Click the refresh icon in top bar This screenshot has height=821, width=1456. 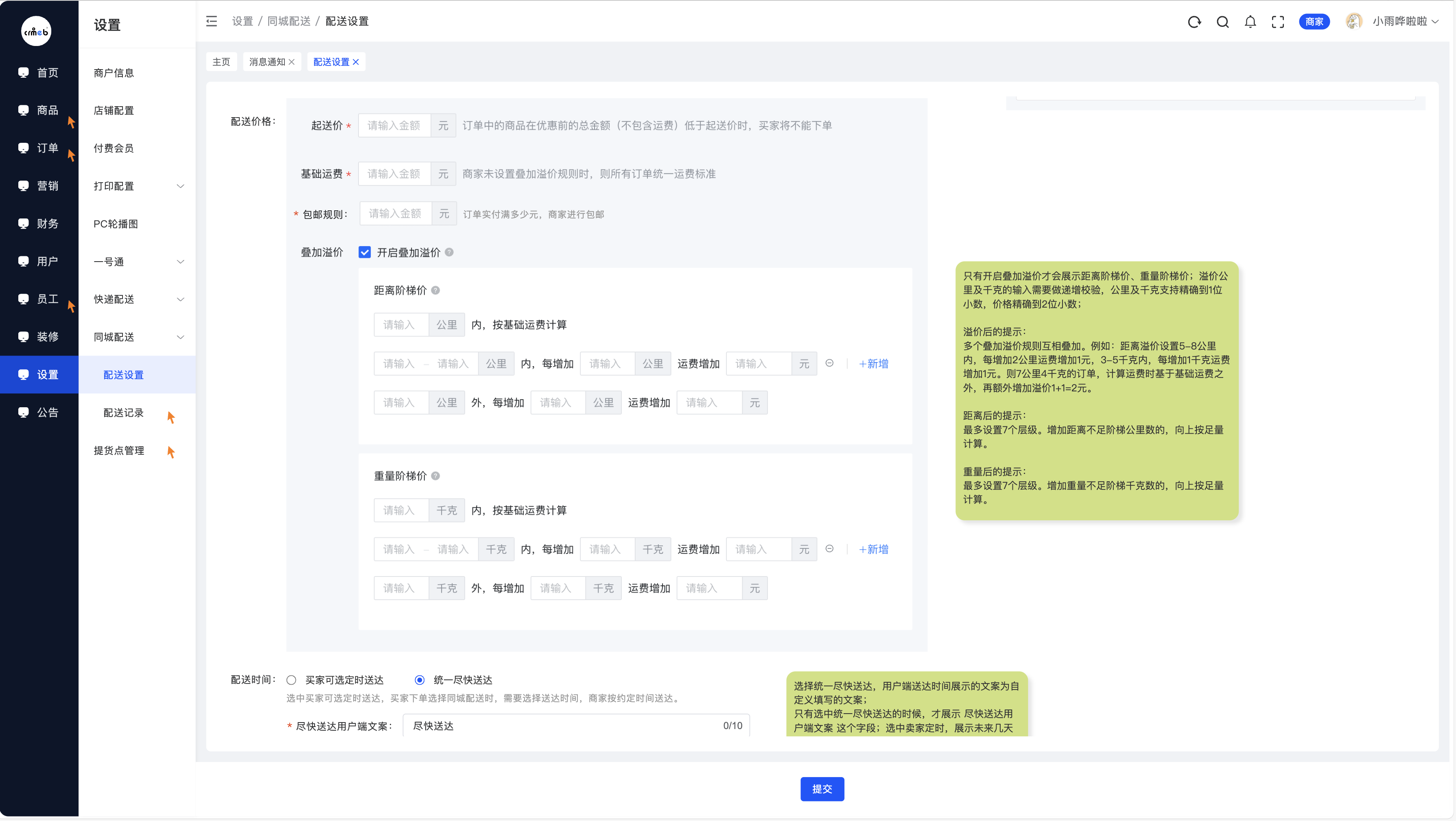pos(1194,22)
